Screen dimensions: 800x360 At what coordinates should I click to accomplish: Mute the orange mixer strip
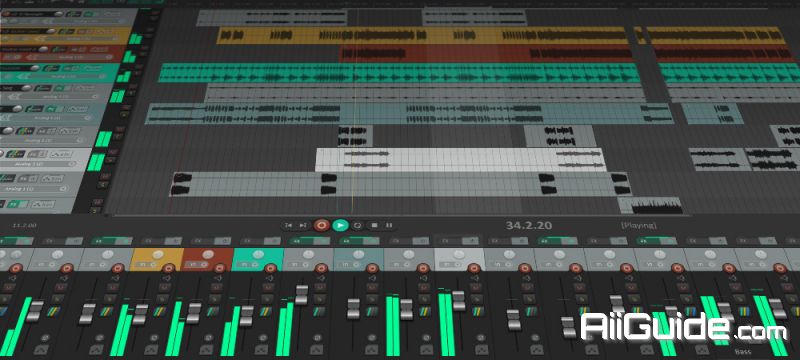pyautogui.click(x=164, y=287)
